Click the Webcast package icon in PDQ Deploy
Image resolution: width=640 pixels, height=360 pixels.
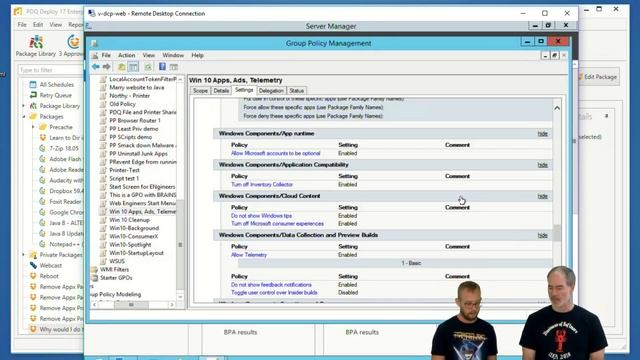(33, 265)
